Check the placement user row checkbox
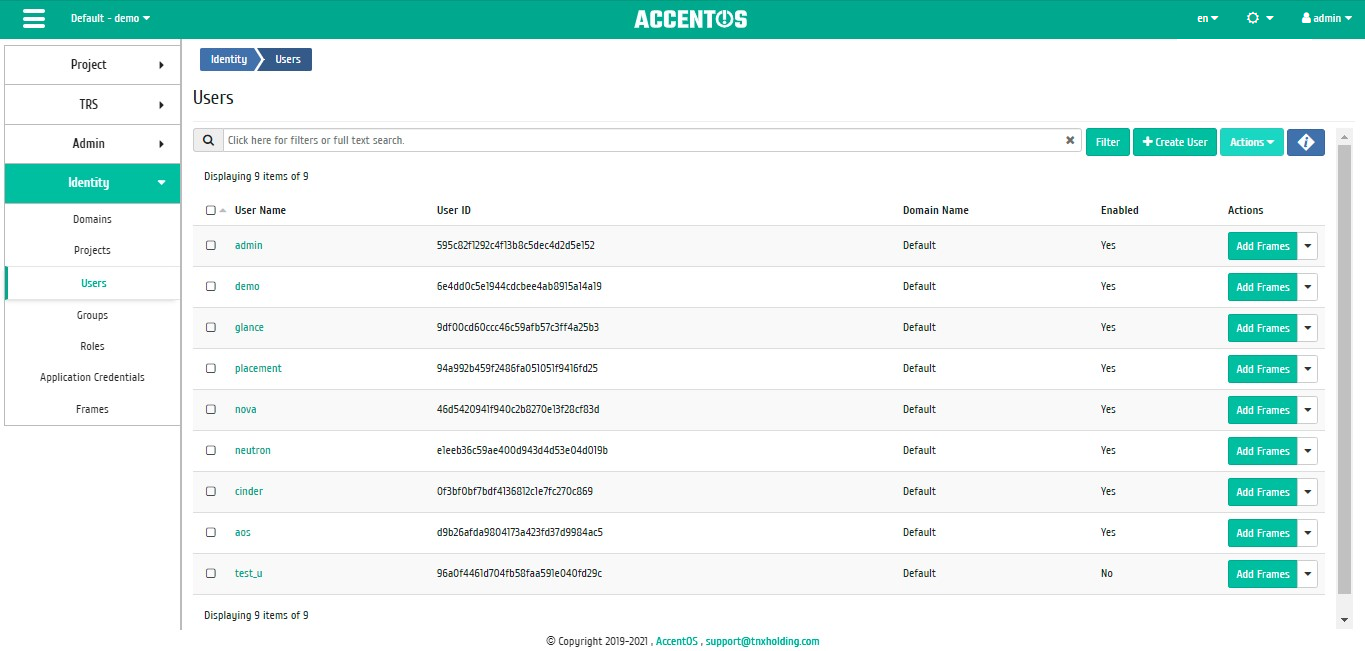This screenshot has height=651, width=1365. pyautogui.click(x=210, y=368)
